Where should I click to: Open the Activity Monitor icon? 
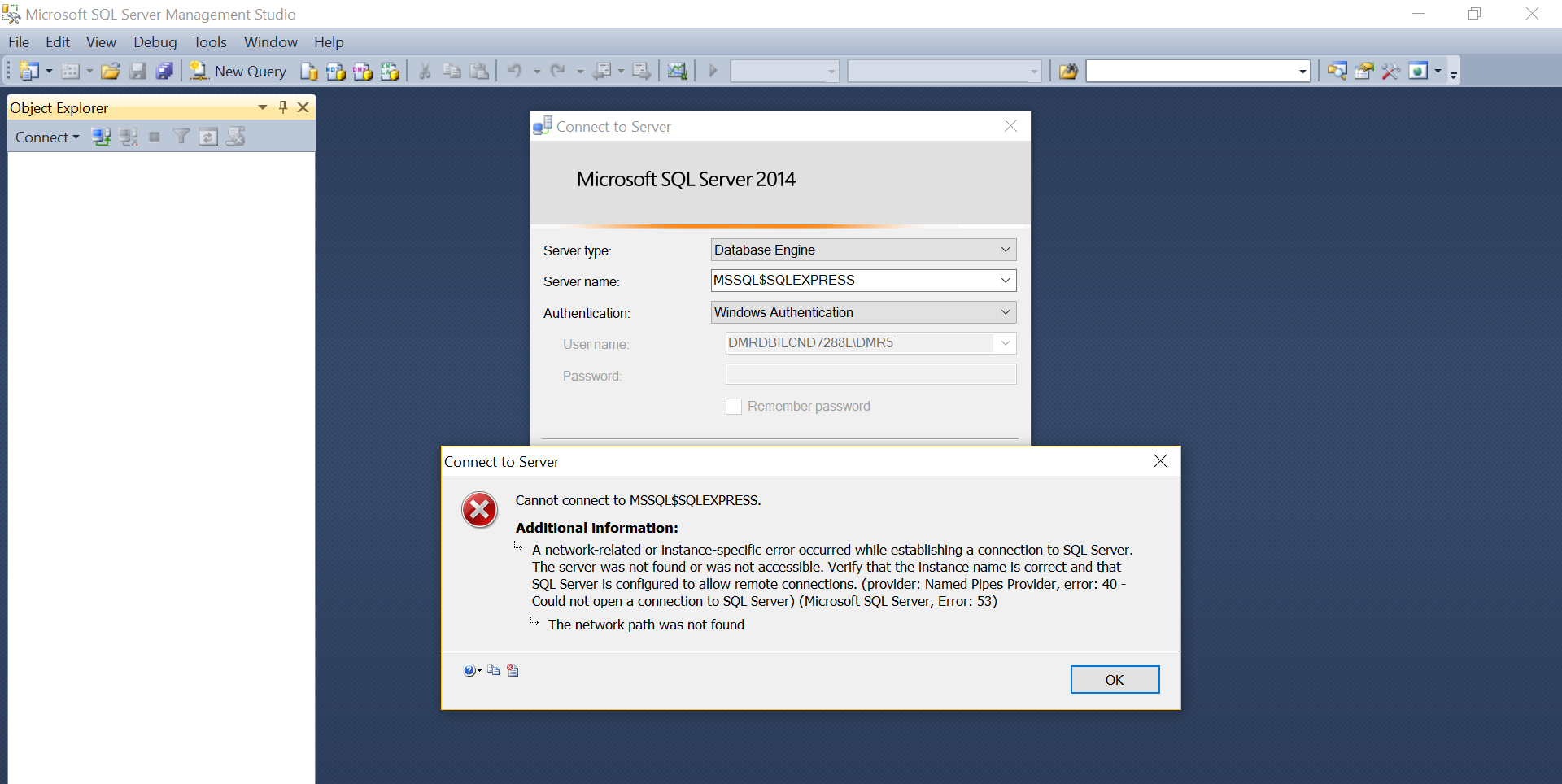(x=677, y=72)
